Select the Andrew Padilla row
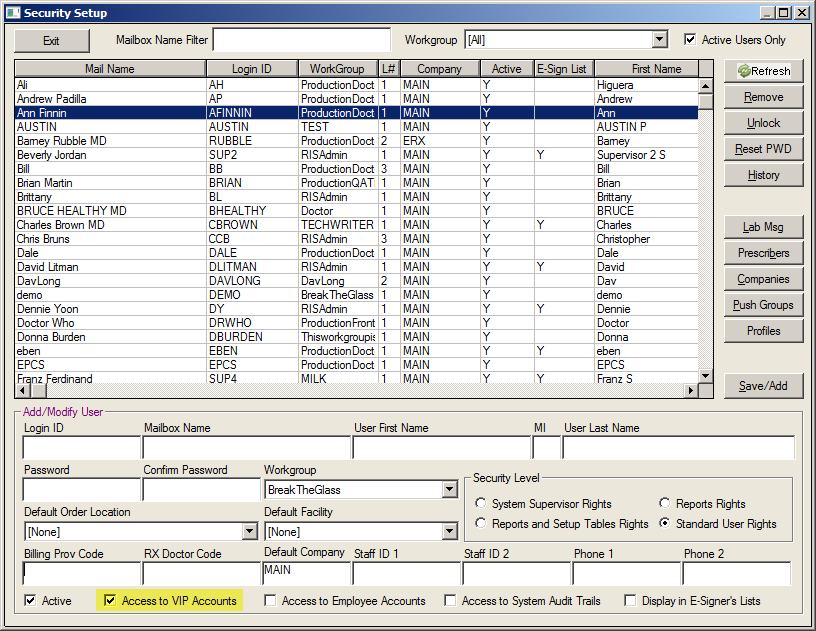This screenshot has height=631, width=816. [x=356, y=99]
